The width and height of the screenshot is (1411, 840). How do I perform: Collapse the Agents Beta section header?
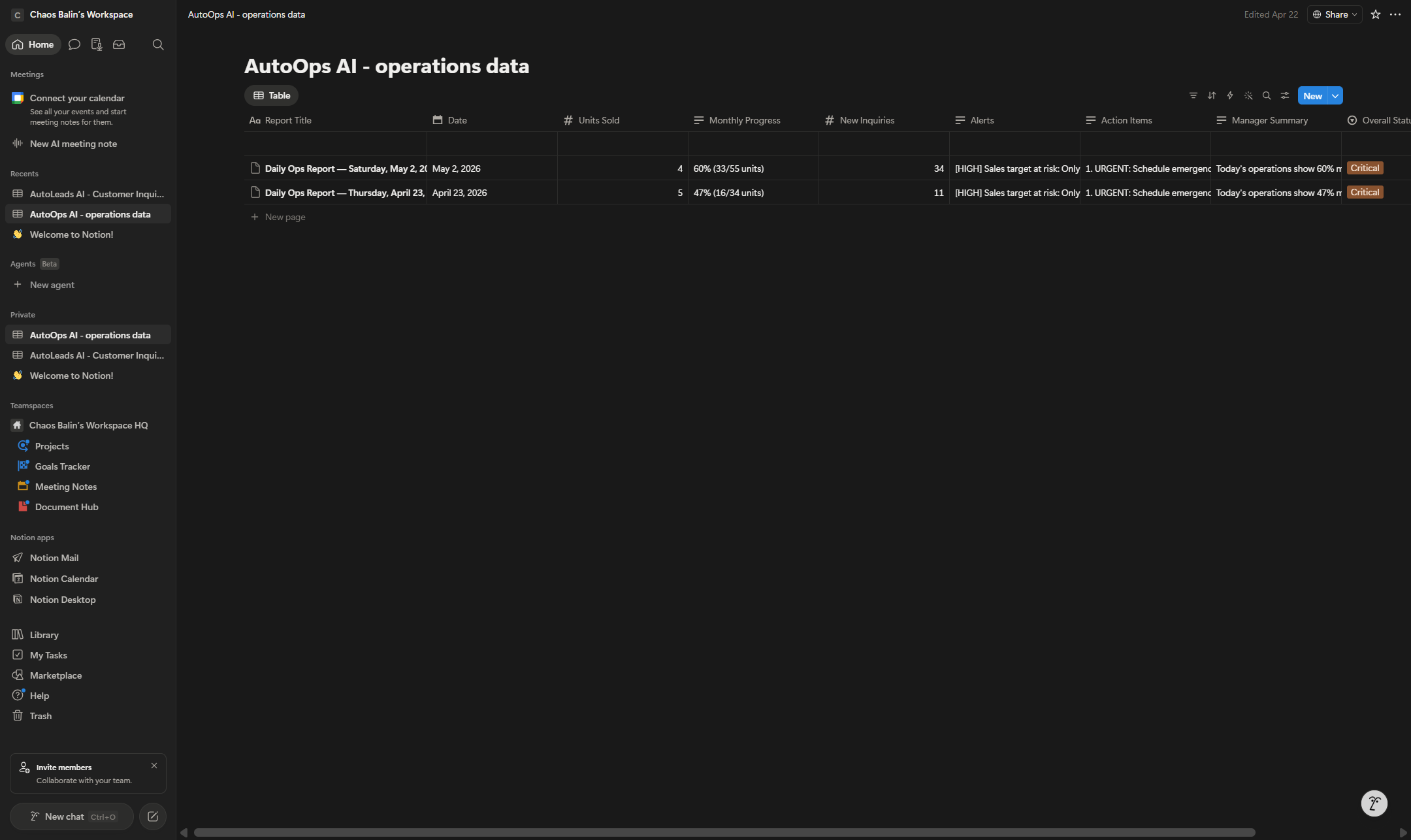pos(34,264)
